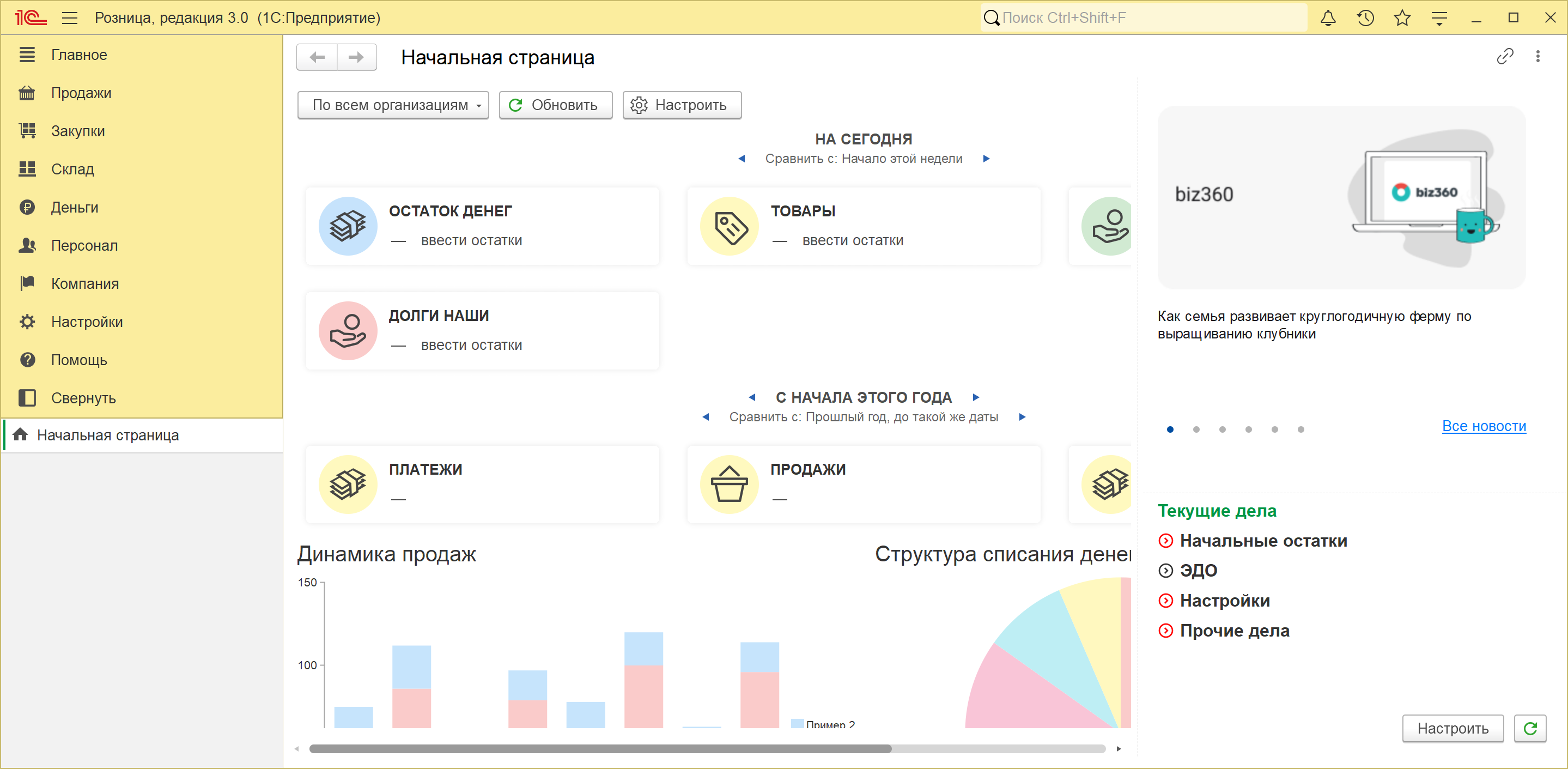Image resolution: width=1568 pixels, height=769 pixels.
Task: Copy link with the chain icon
Action: 1505,57
